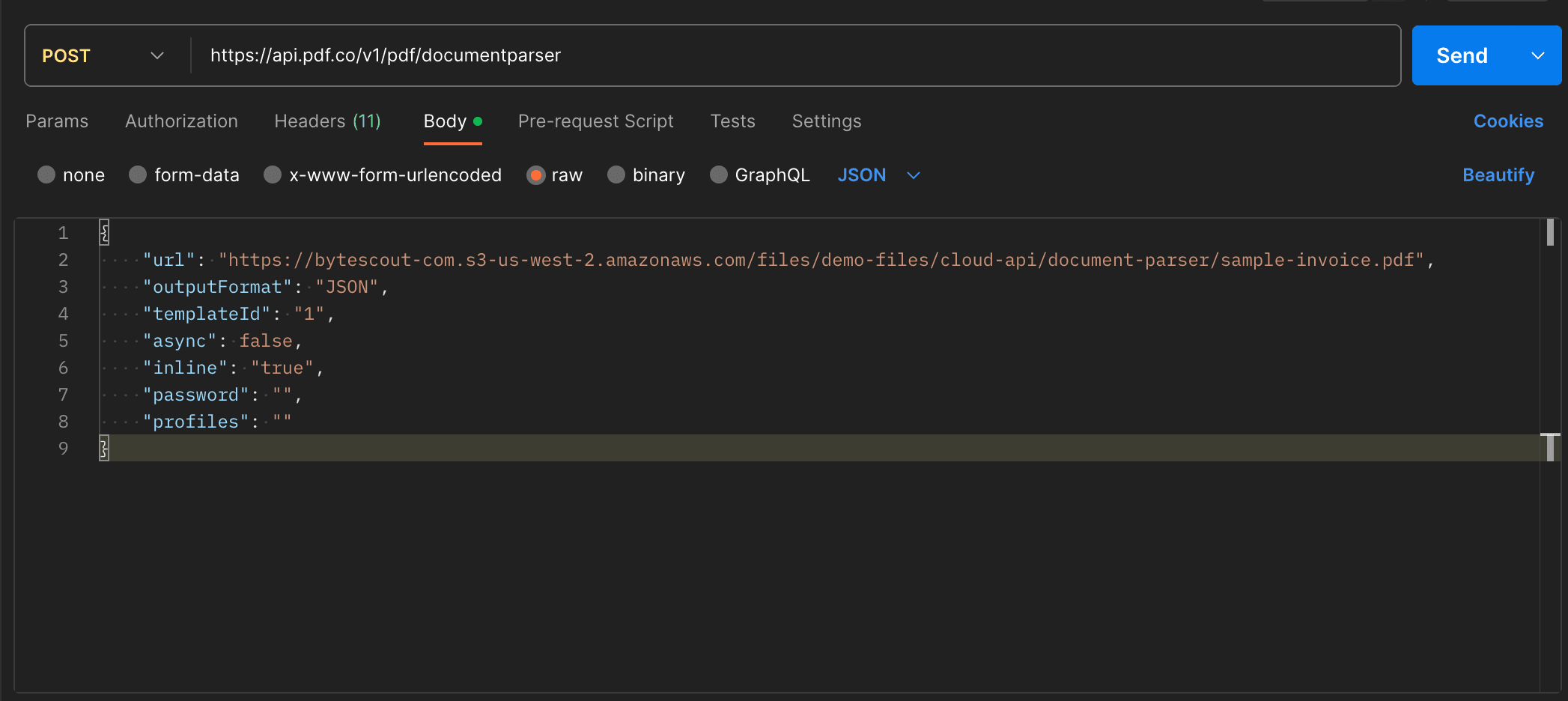Click the editor vertical scrollbar thumb
The image size is (1568, 701).
[x=1549, y=233]
